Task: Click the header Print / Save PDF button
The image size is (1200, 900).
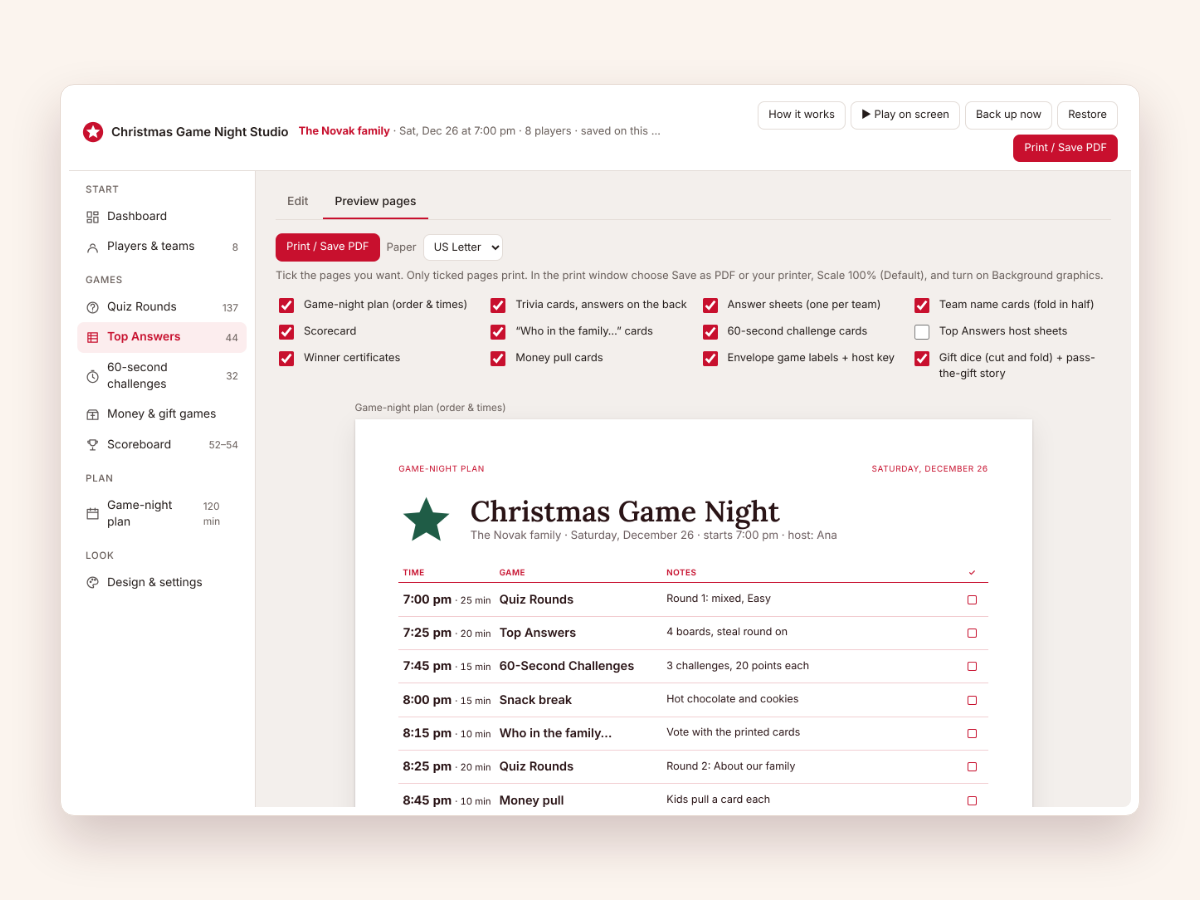Action: (x=1065, y=148)
